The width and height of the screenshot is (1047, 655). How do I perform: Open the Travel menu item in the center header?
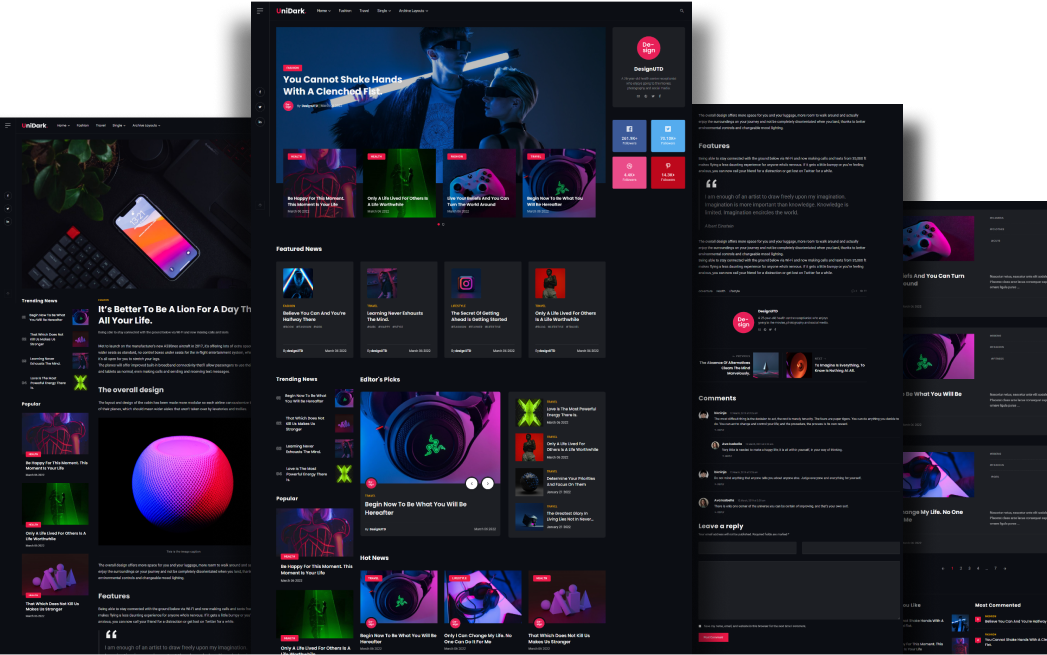364,11
